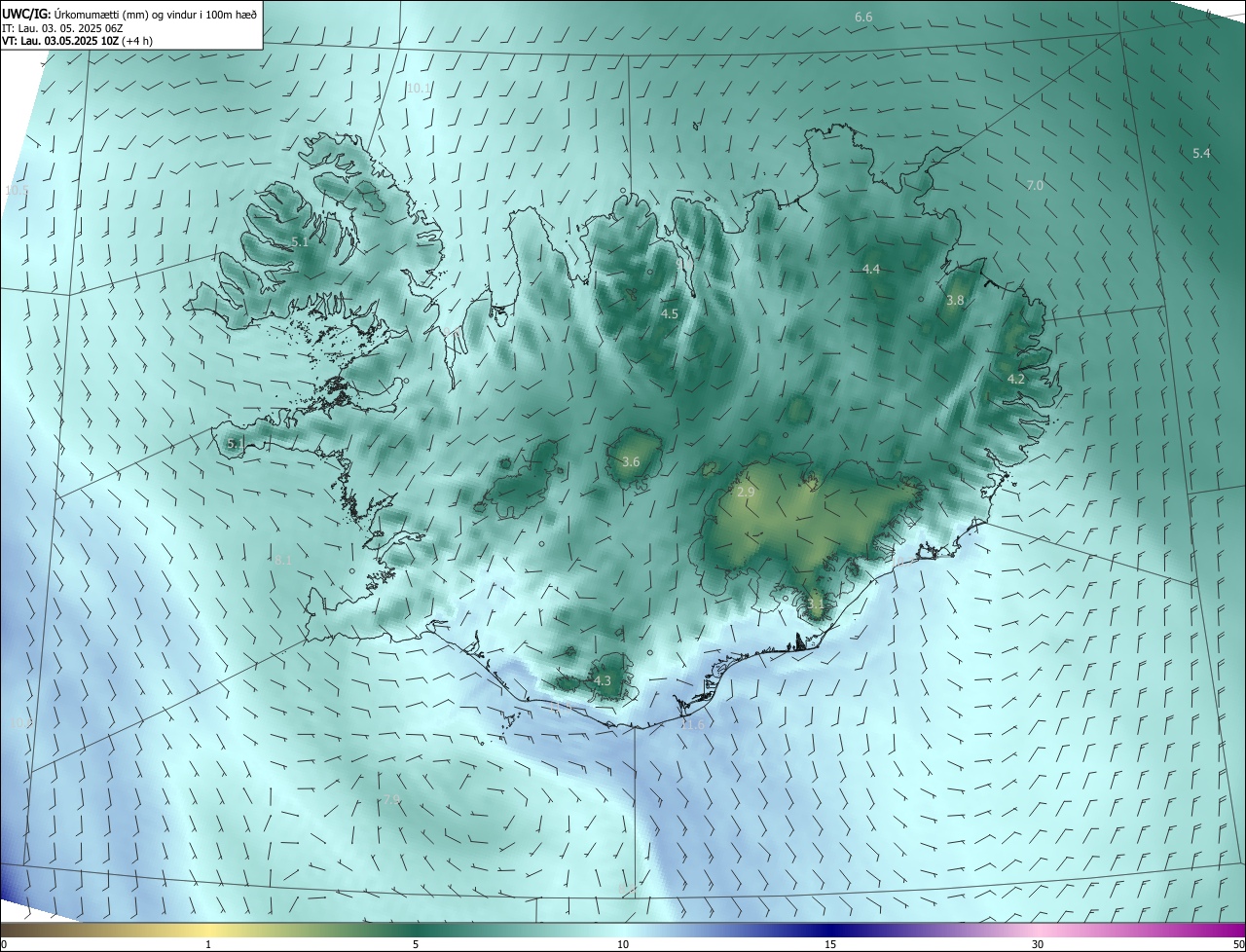
Task: Select the 7.0 value off the northeast coast
Action: (1035, 185)
